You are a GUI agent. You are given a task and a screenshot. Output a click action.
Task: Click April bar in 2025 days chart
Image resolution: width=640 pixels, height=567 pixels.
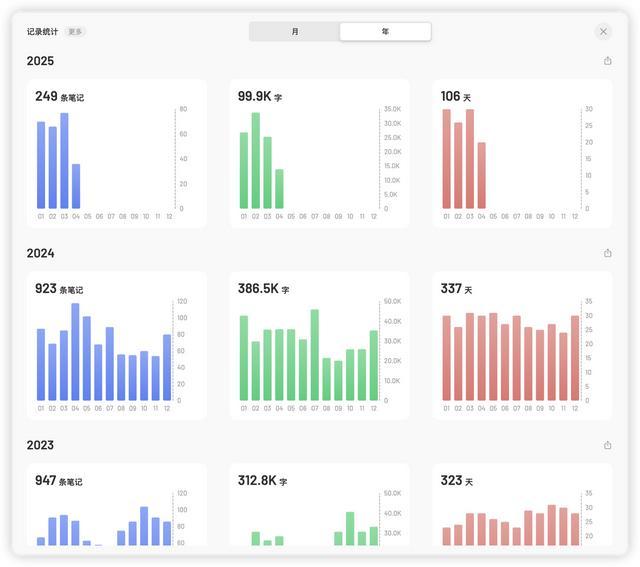point(482,176)
